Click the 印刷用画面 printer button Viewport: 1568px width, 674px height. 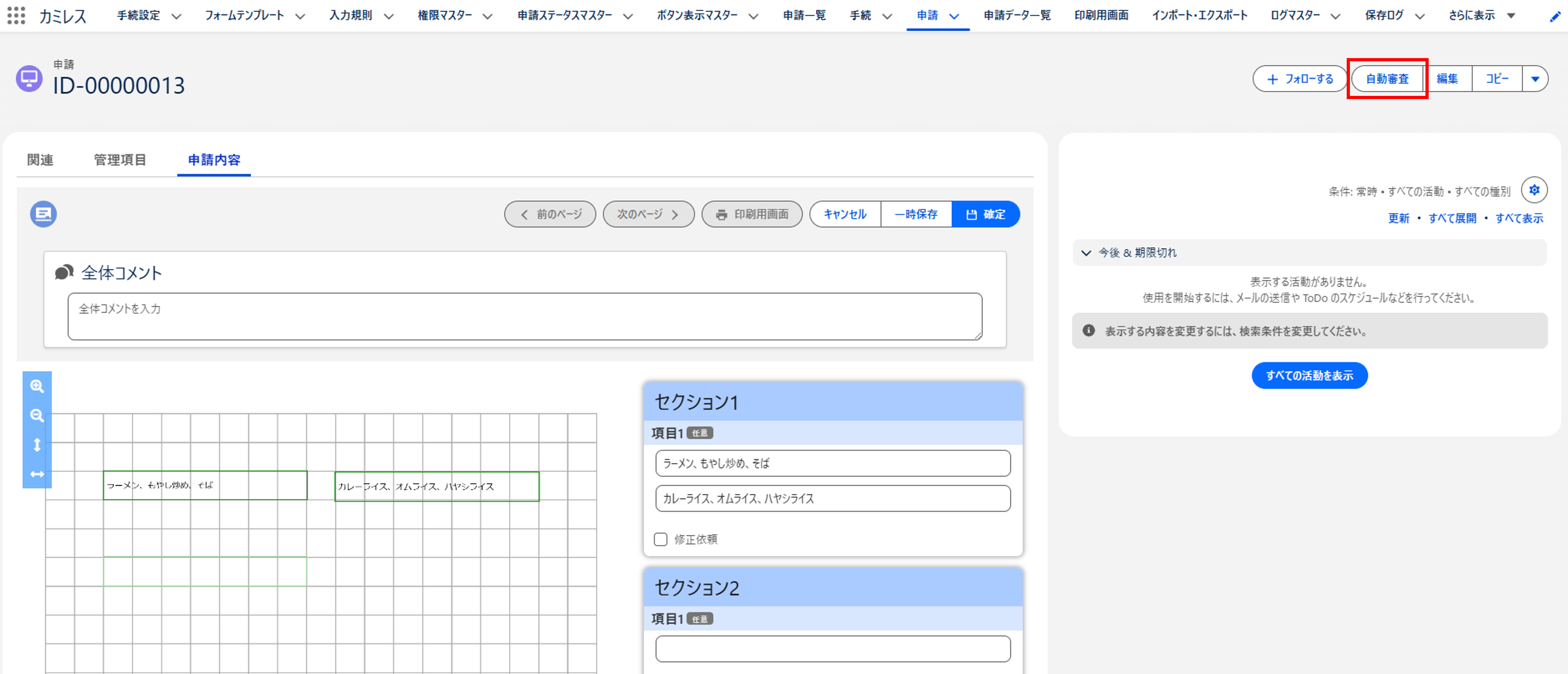point(752,214)
